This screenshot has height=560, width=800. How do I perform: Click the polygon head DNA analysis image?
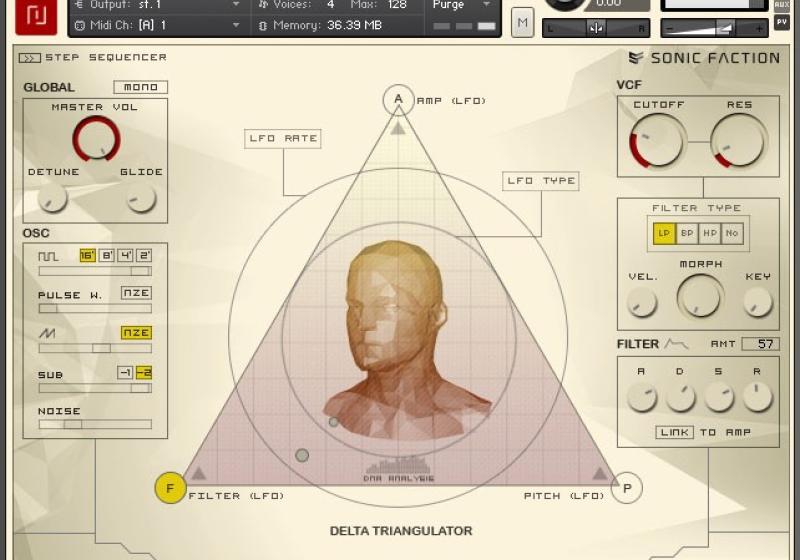pos(406,341)
